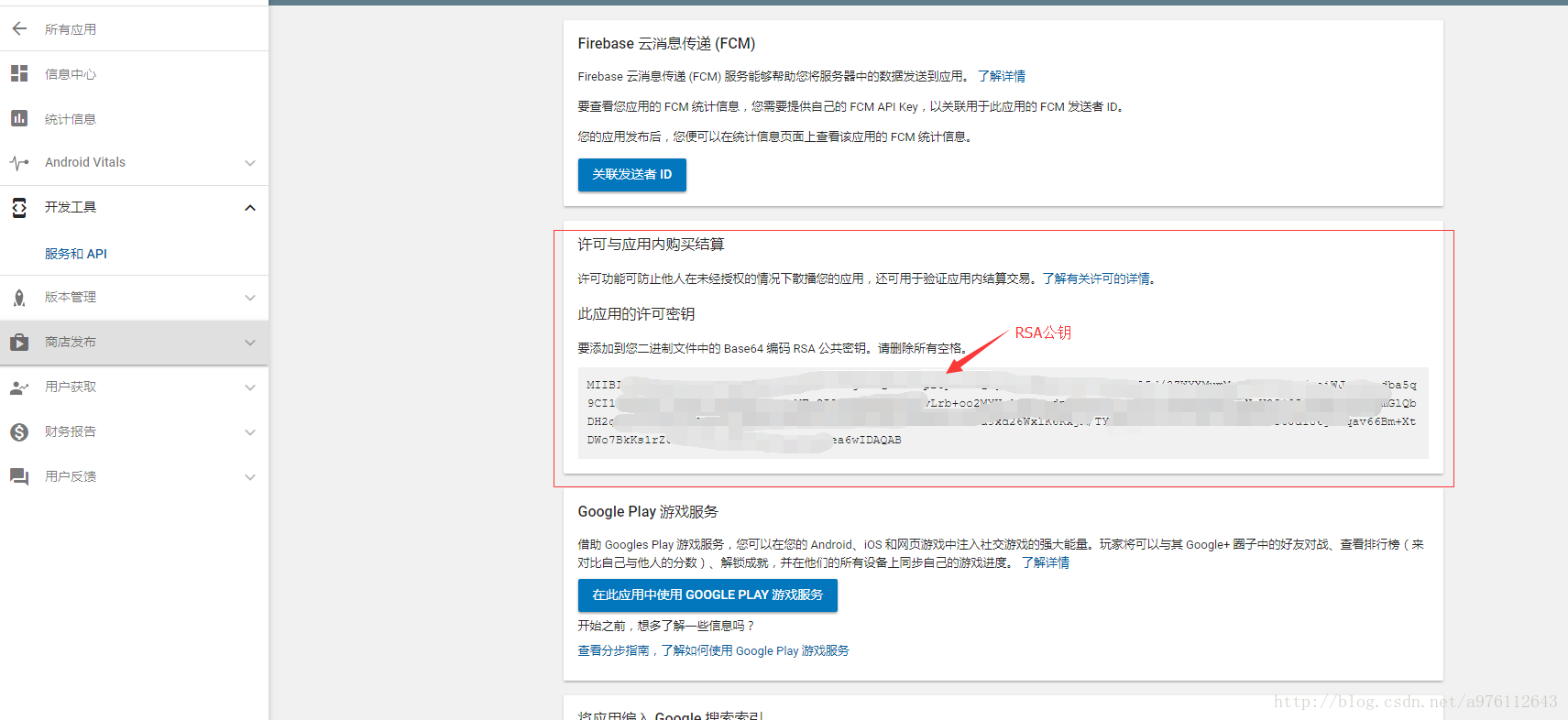Select 用户获取 menu label
Image resolution: width=1568 pixels, height=720 pixels.
pos(71,387)
